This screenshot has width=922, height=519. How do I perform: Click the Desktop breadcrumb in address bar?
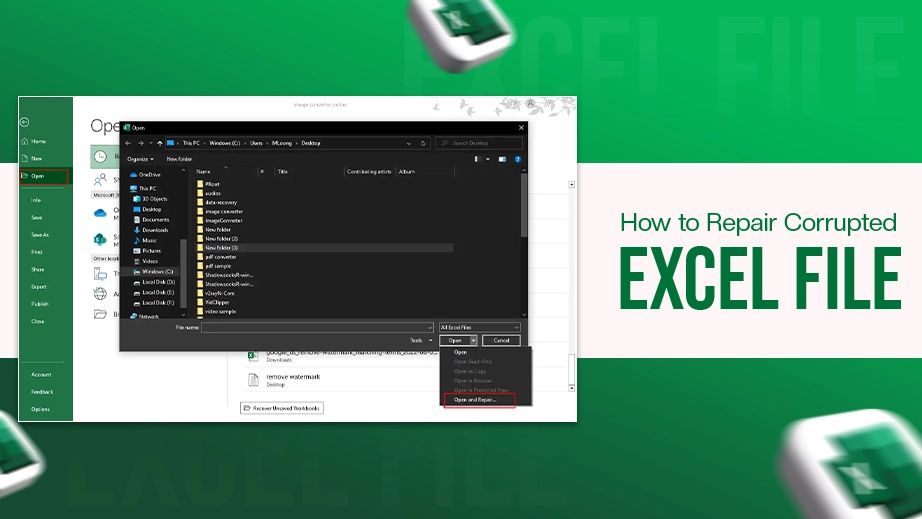[311, 143]
